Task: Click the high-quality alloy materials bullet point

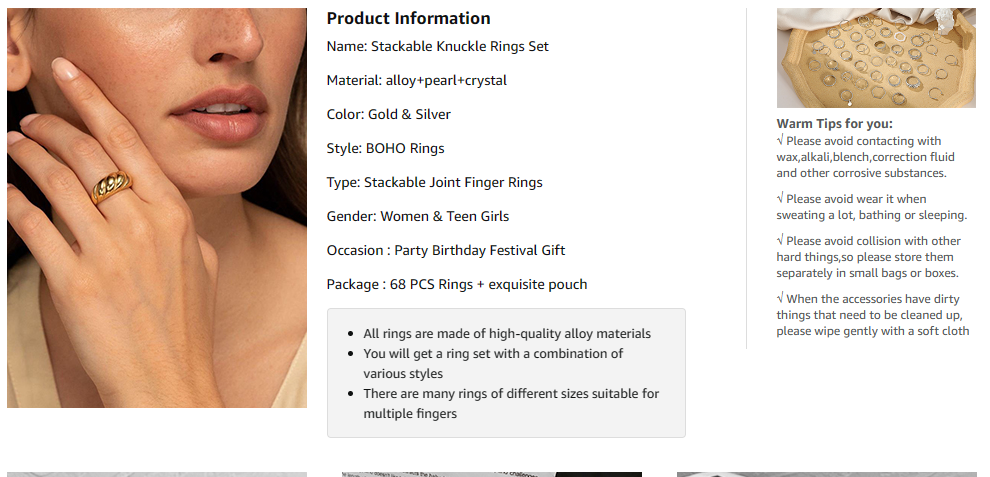Action: 506,334
